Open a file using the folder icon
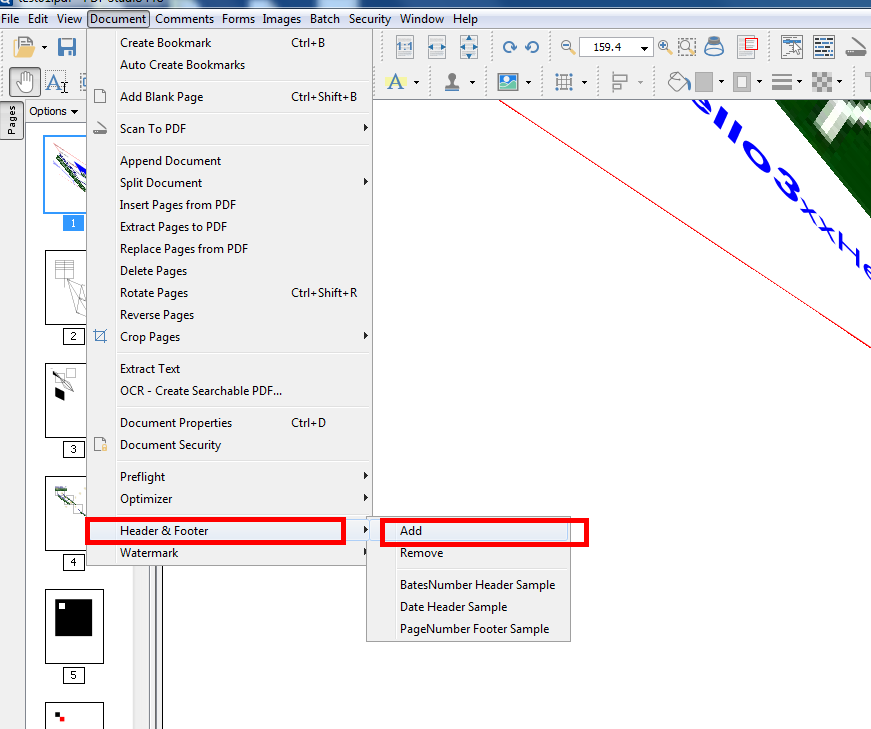 pos(23,46)
